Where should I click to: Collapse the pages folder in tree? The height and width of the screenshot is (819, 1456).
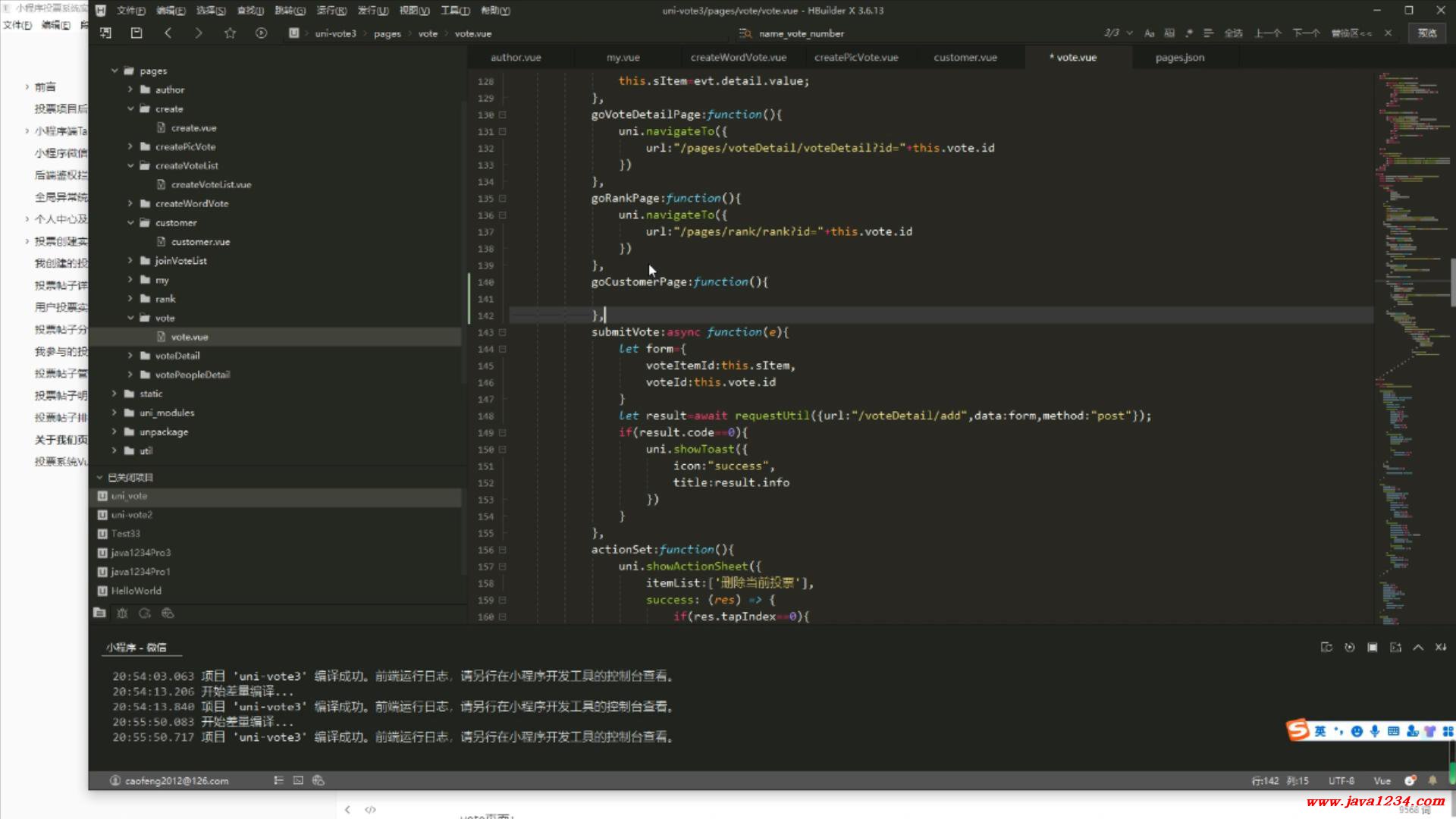115,71
